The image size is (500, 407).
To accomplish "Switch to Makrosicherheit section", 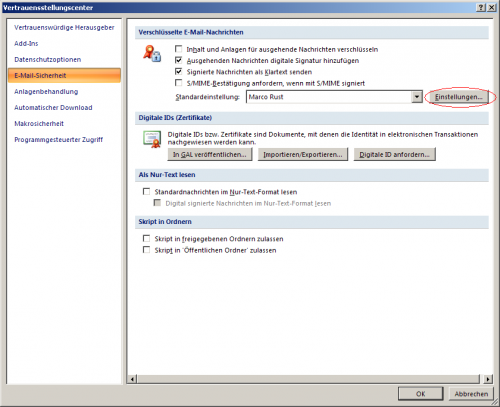I will (39, 124).
